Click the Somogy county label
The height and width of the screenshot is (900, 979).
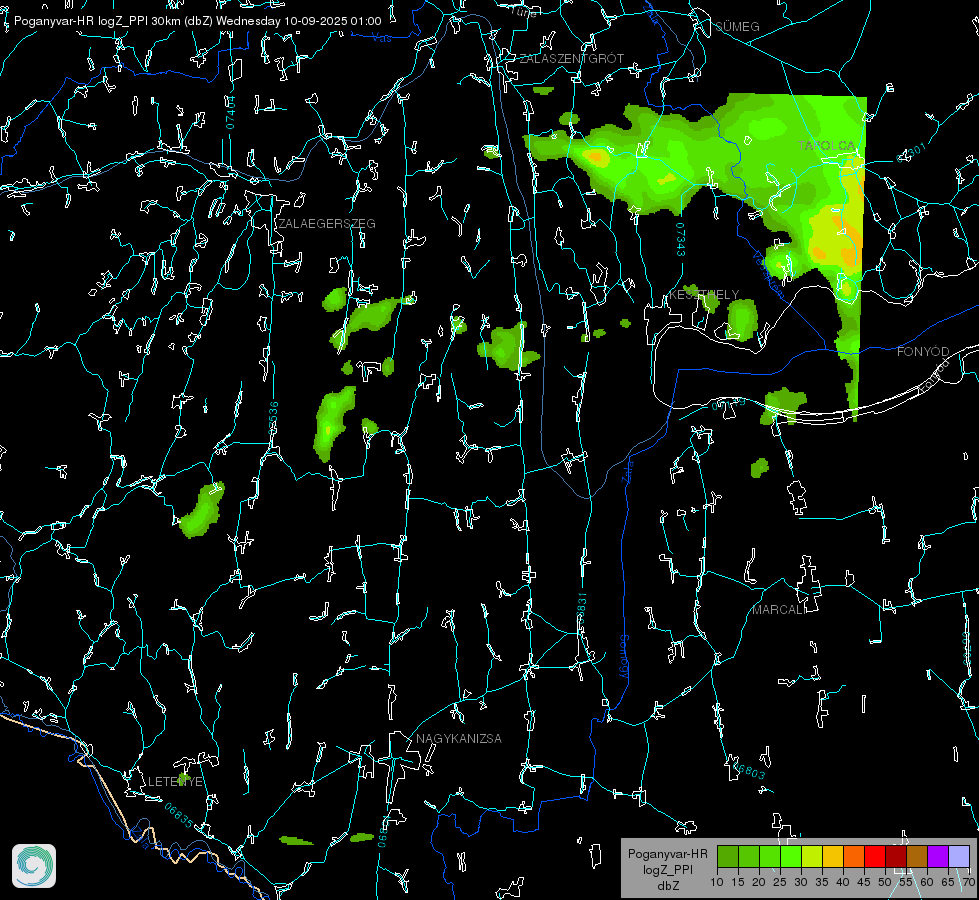pyautogui.click(x=623, y=656)
